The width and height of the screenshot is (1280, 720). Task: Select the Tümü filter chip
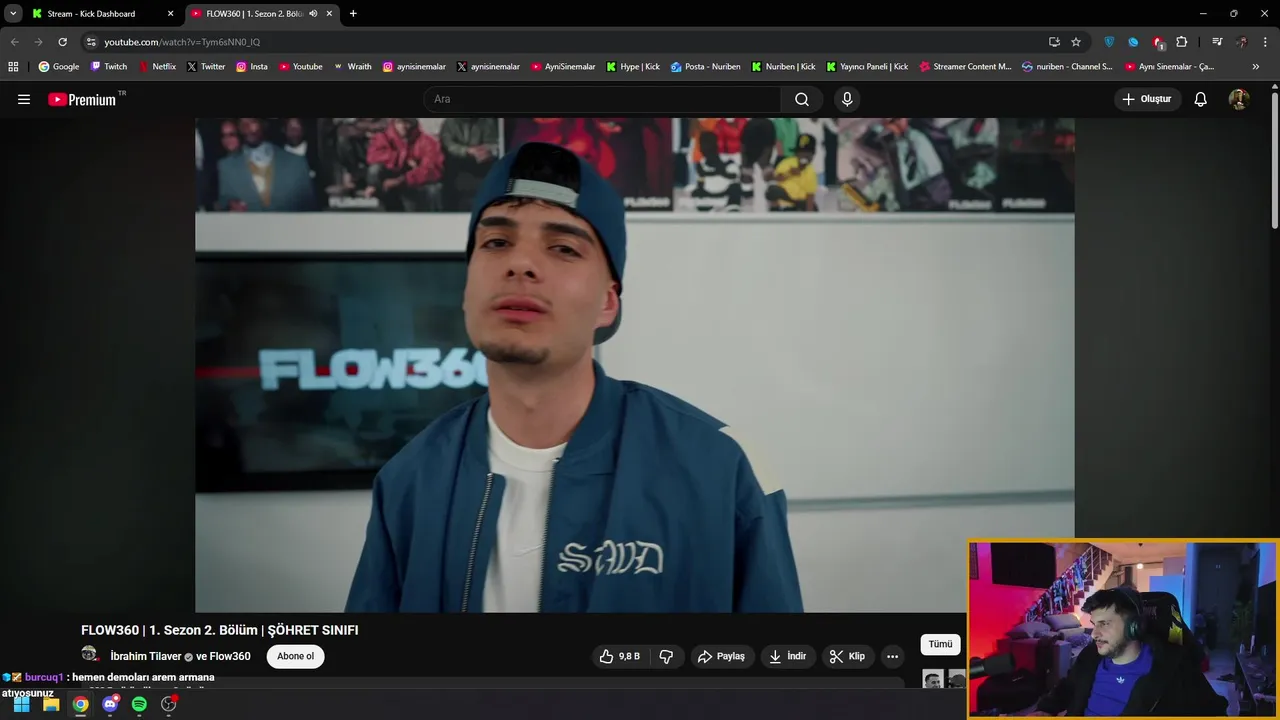[x=940, y=644]
